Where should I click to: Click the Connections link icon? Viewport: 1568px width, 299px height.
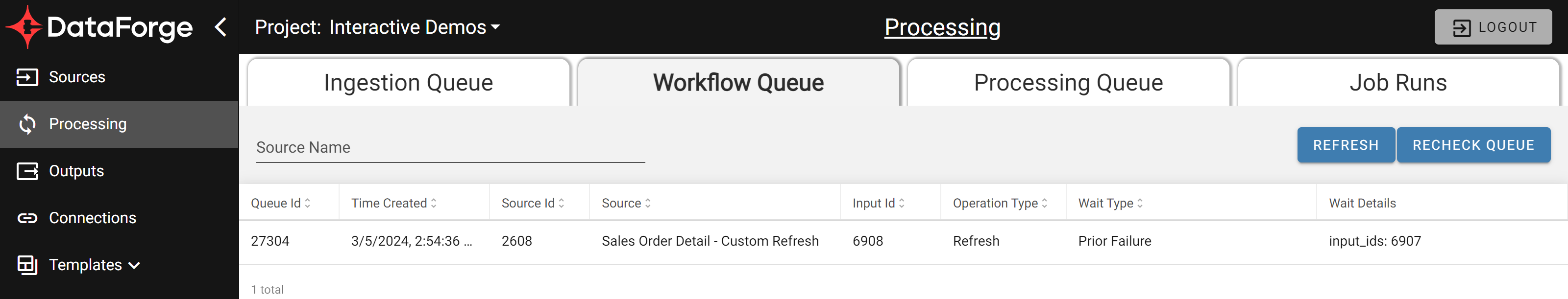tap(27, 218)
